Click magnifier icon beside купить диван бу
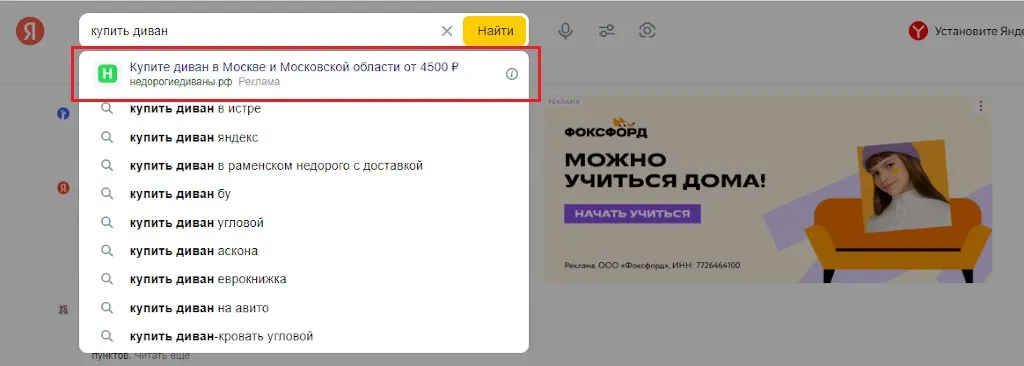This screenshot has width=1024, height=366. pos(106,193)
